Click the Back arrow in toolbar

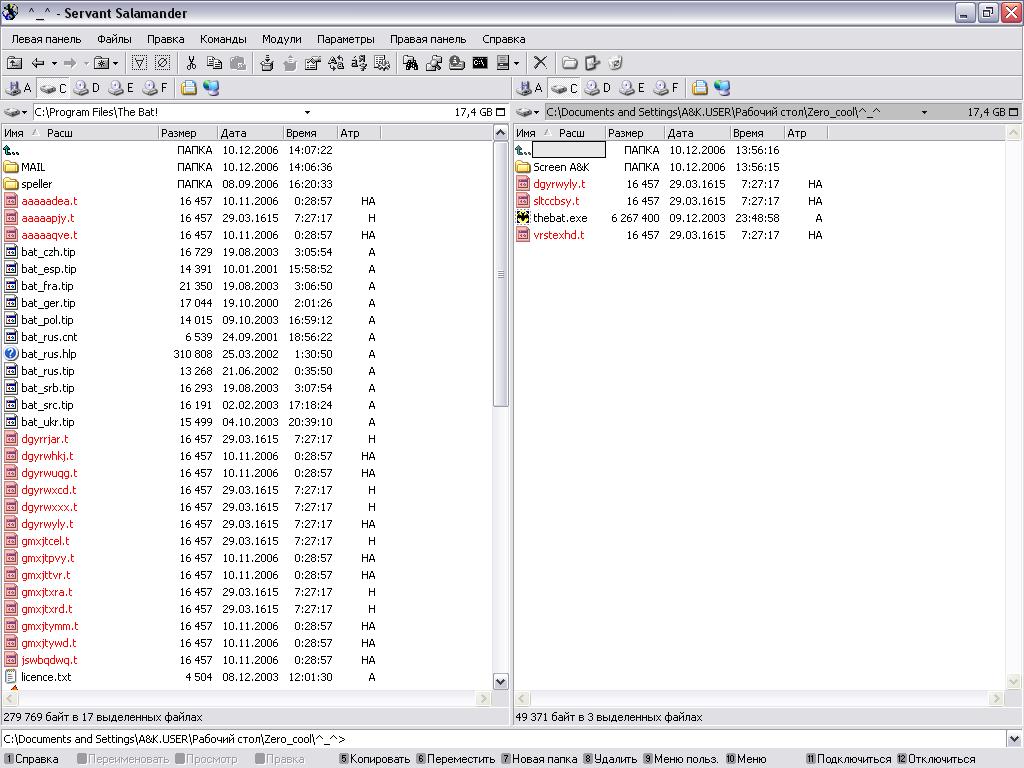point(39,63)
